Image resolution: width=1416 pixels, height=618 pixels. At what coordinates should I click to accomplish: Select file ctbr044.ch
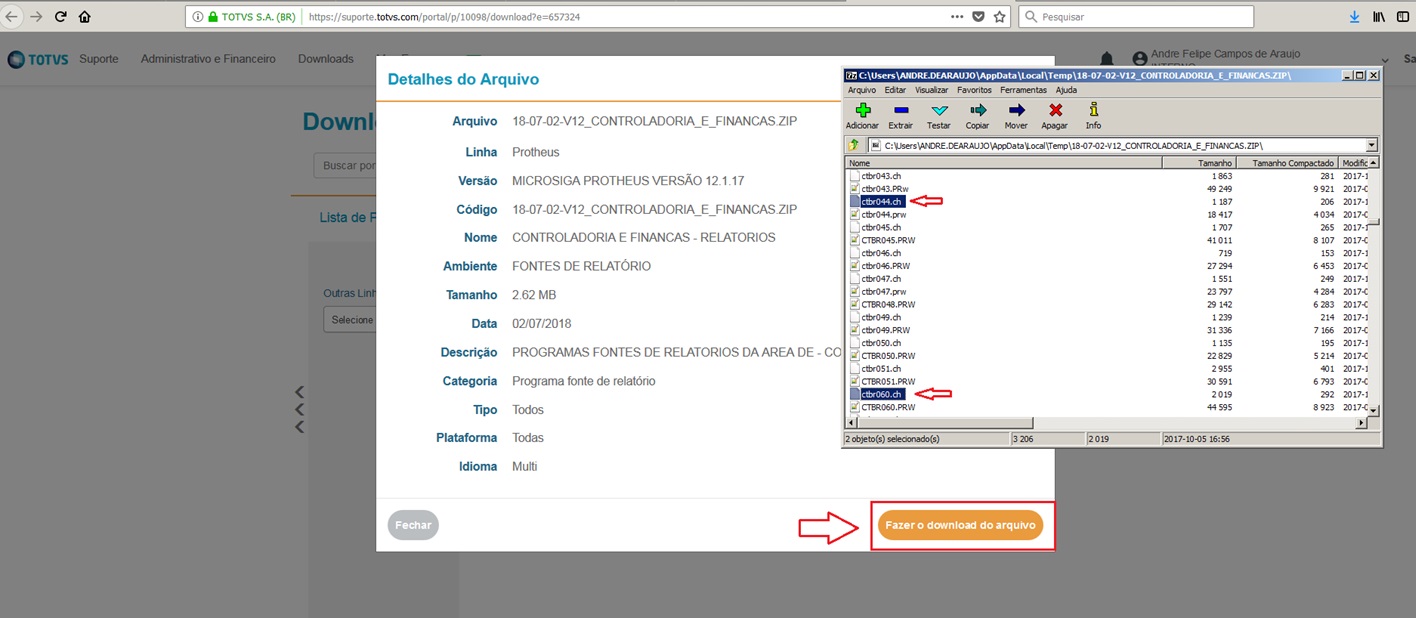(882, 201)
